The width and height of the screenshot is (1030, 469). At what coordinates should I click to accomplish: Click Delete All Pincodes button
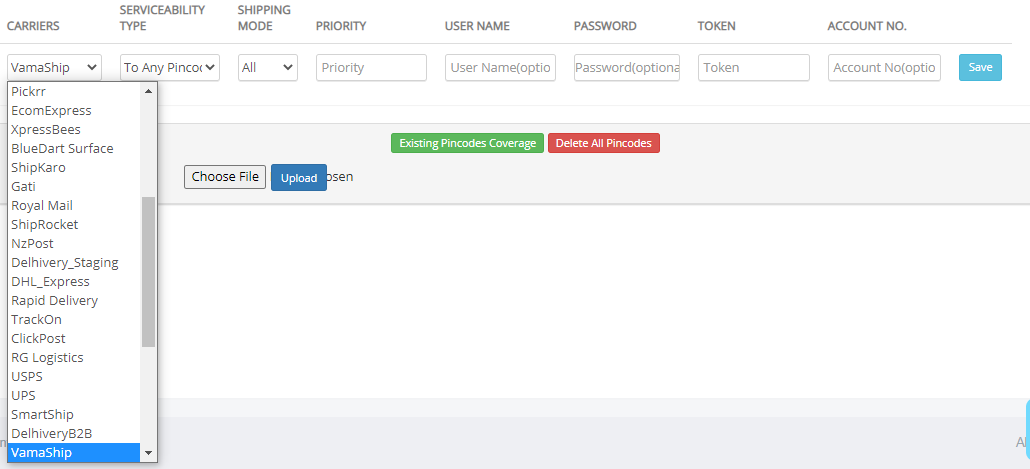[x=604, y=143]
